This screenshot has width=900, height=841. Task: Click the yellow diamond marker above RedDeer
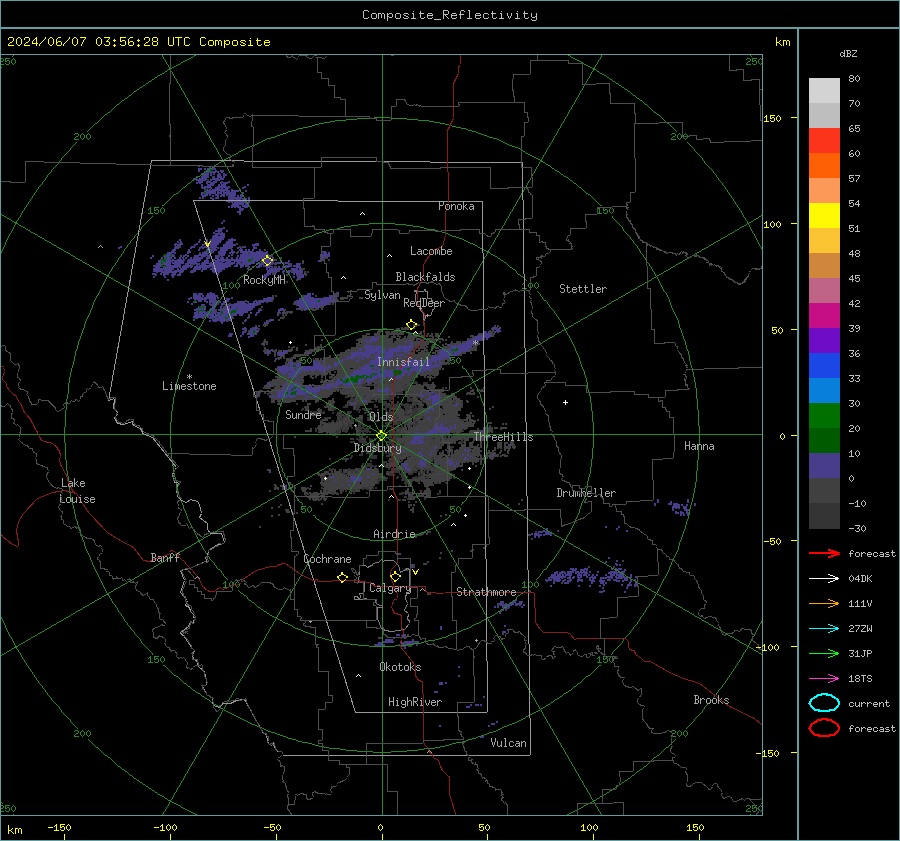412,325
